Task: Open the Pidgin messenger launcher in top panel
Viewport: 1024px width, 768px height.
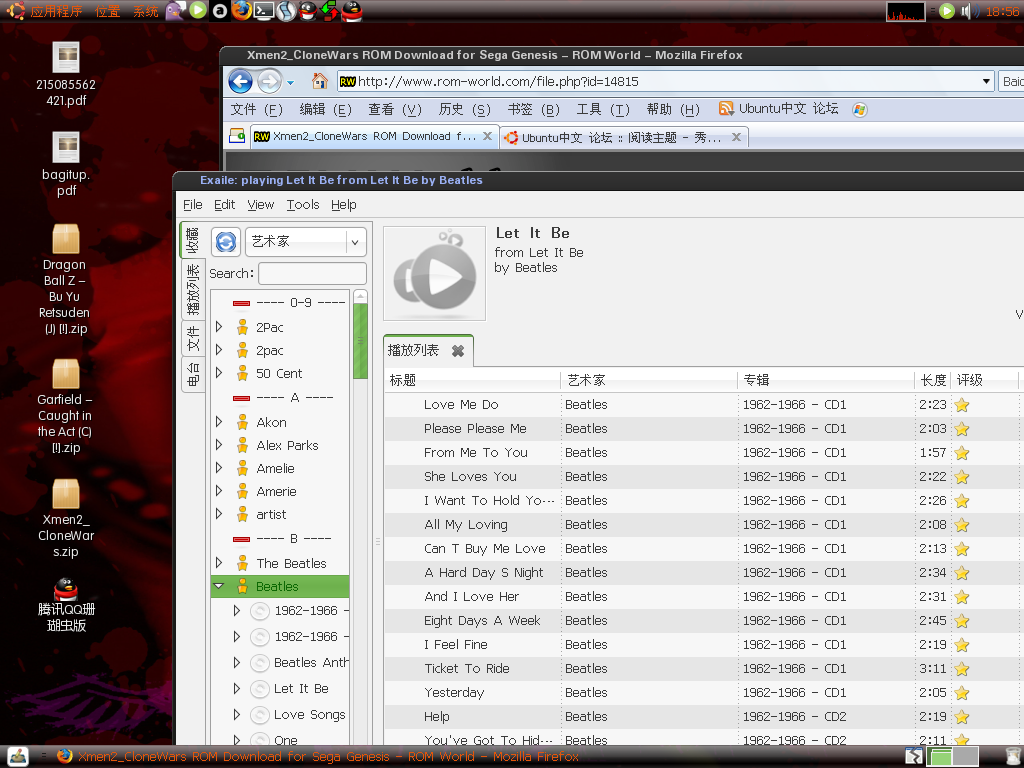Action: [175, 10]
